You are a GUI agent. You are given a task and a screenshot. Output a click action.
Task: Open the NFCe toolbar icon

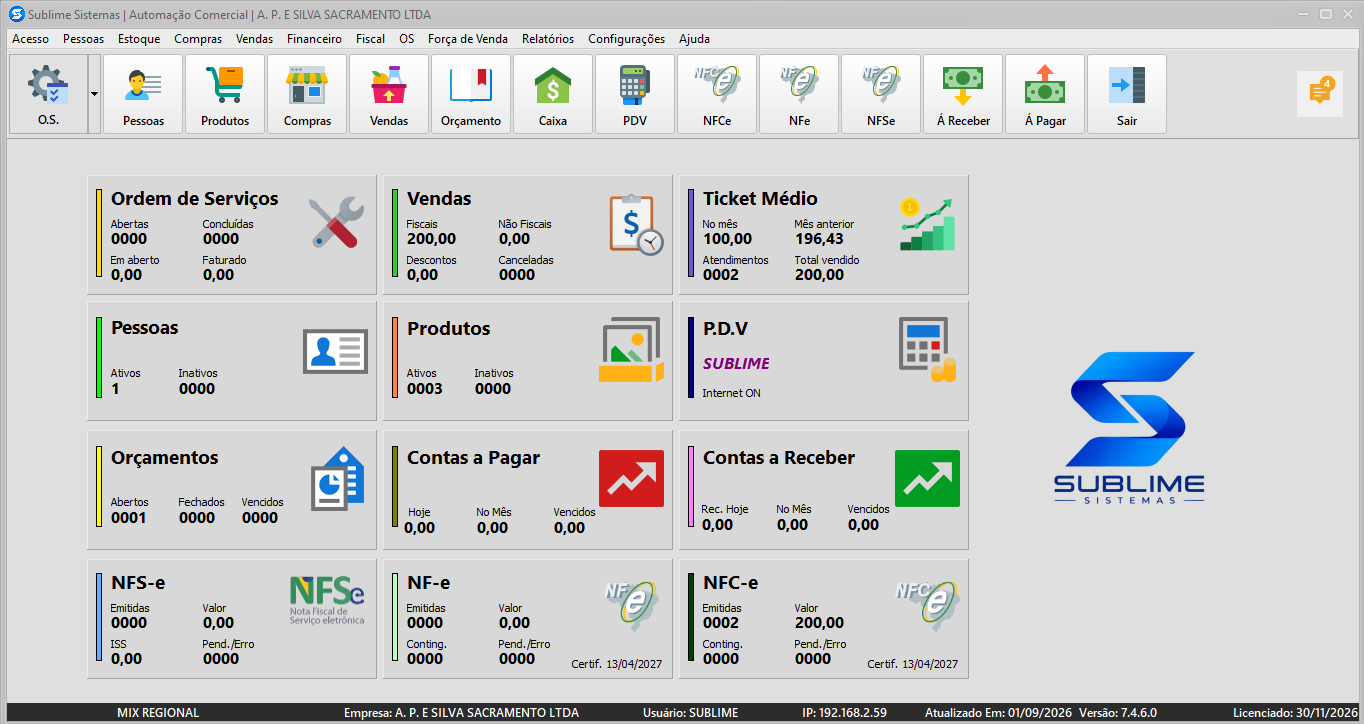[717, 94]
